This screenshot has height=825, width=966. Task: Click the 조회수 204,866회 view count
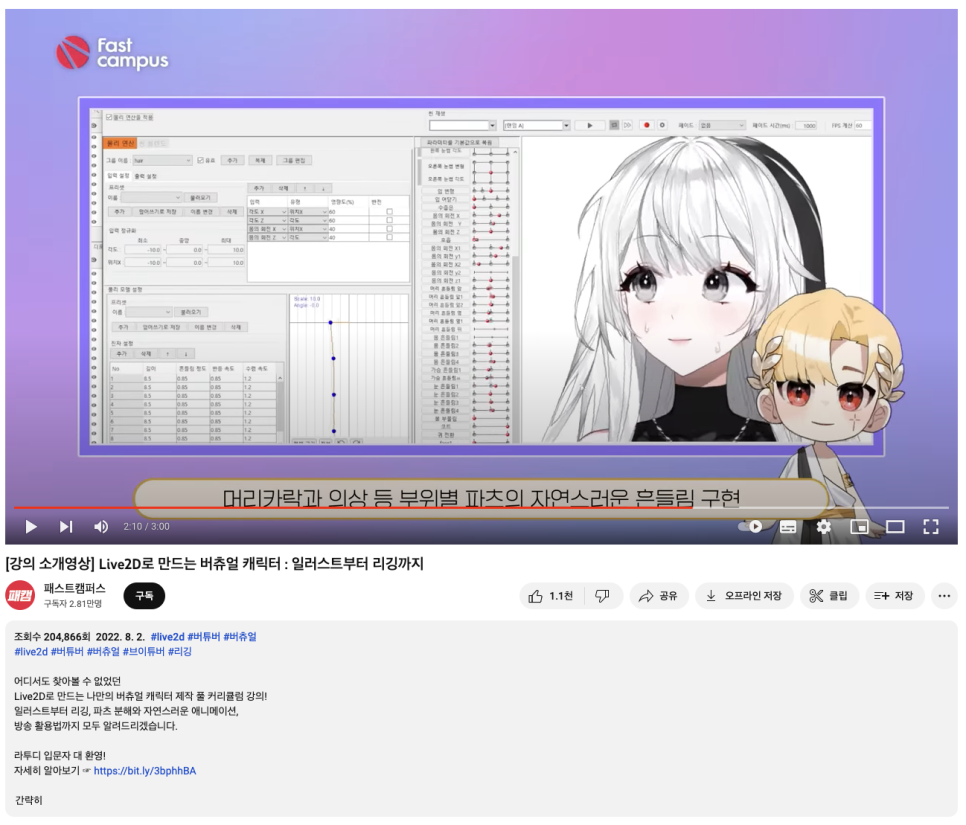coord(52,638)
